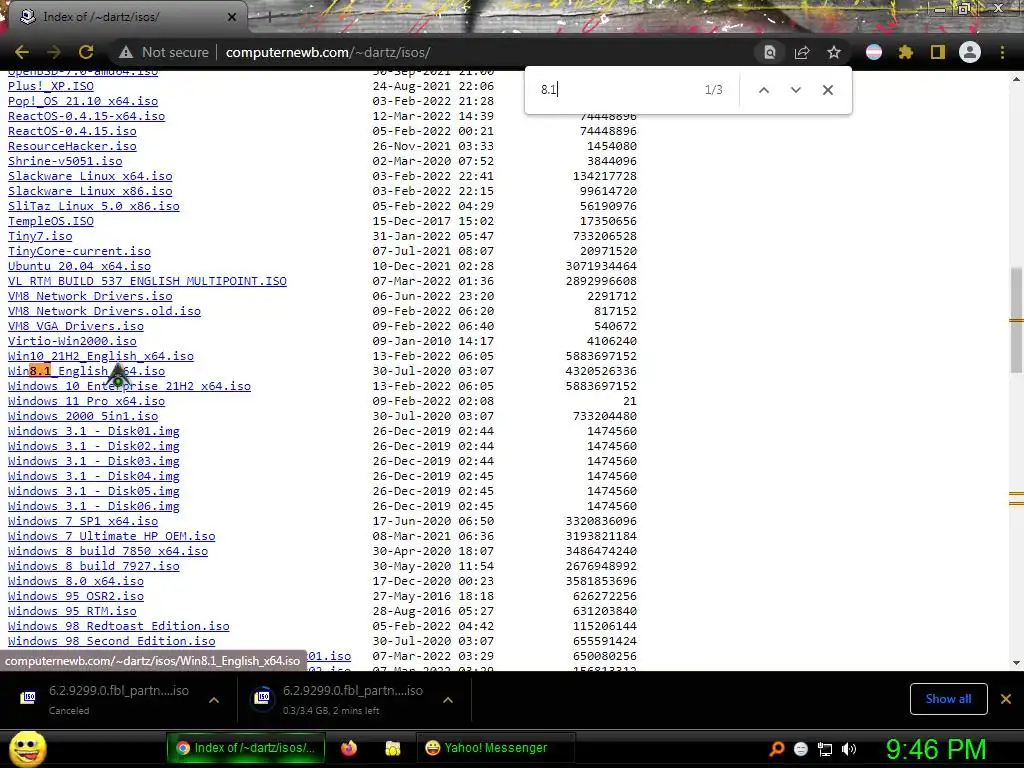Open the search-by-image lens icon in address bar
Screen dimensions: 1024x768
[x=770, y=52]
